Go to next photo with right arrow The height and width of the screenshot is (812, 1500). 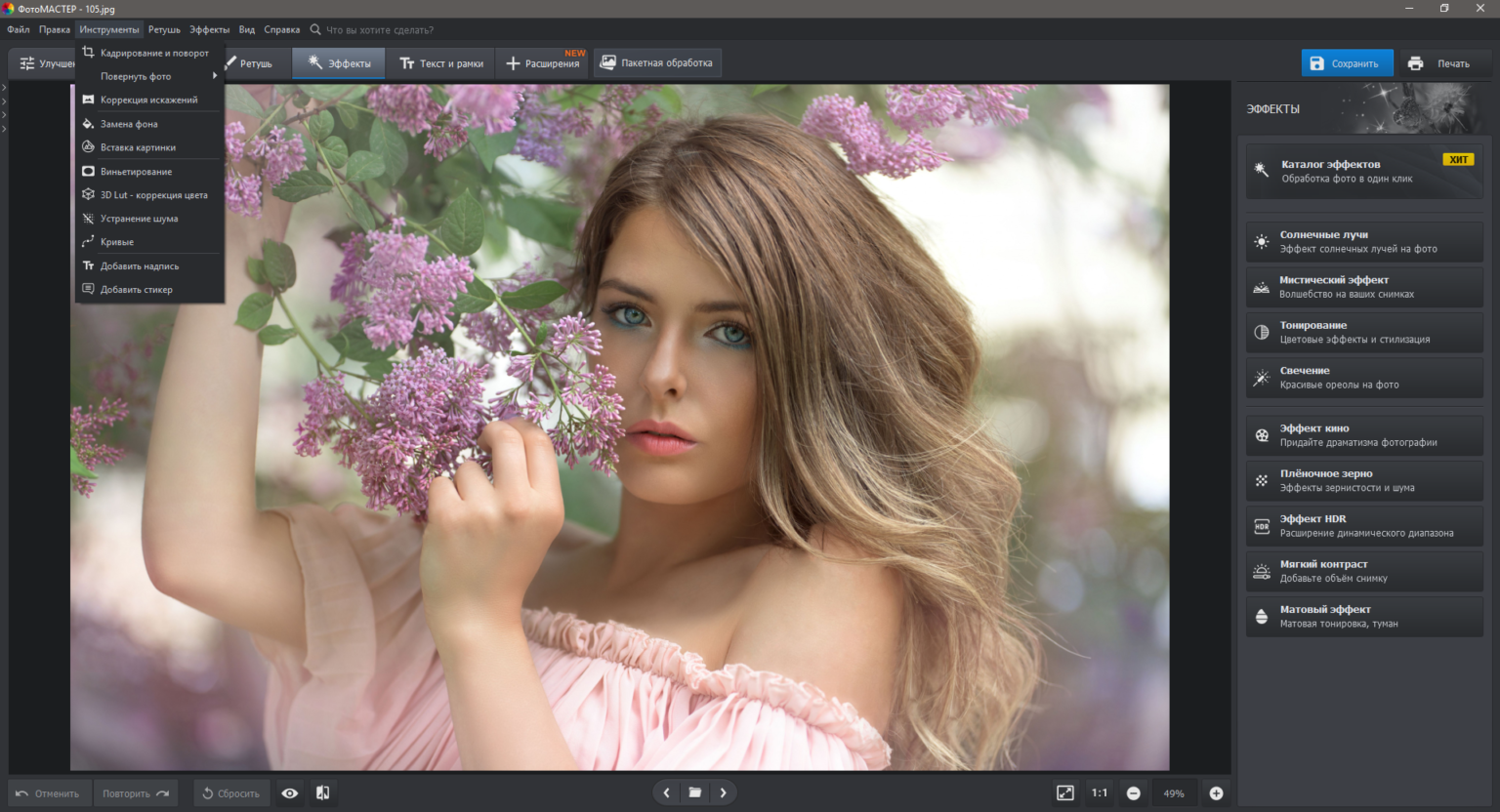pos(723,792)
